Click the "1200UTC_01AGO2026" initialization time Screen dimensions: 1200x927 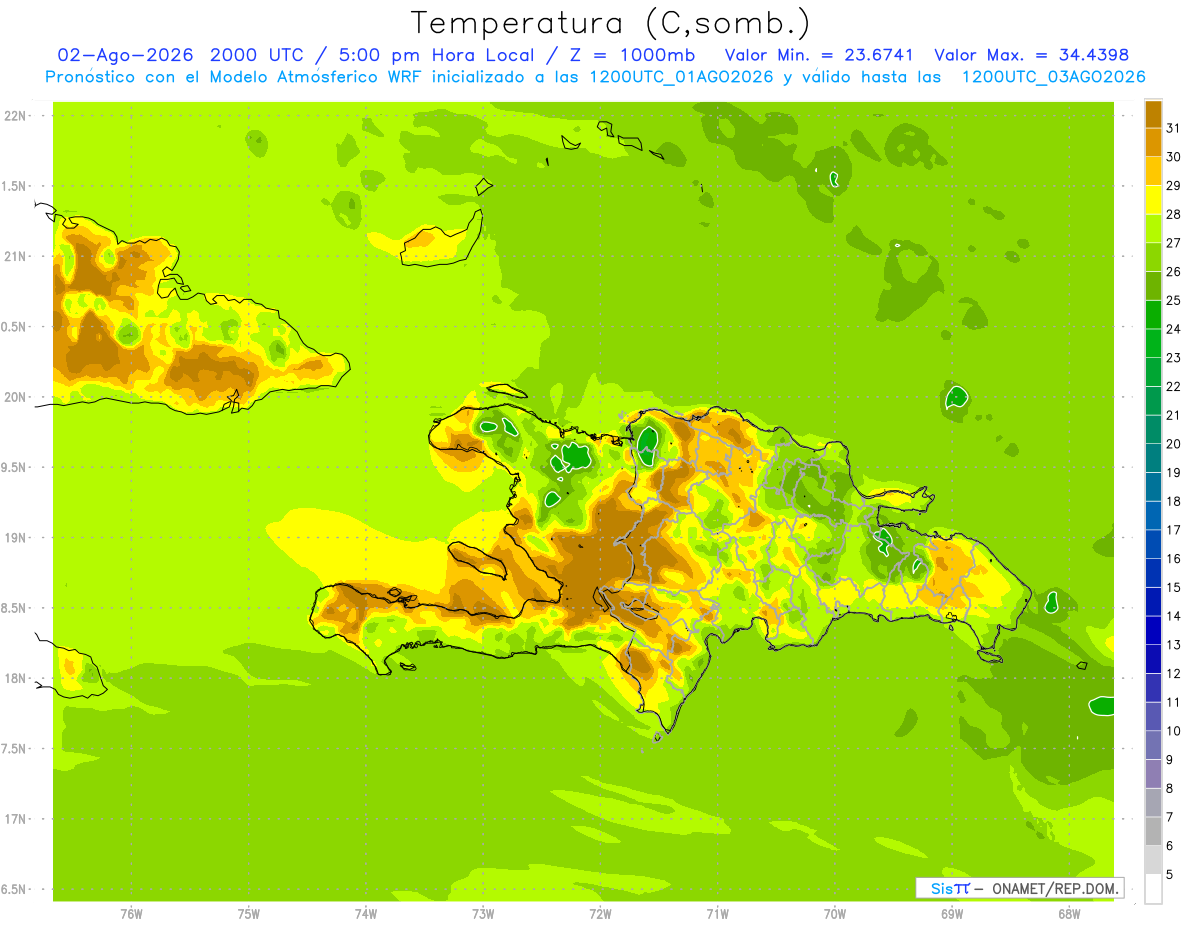(681, 77)
